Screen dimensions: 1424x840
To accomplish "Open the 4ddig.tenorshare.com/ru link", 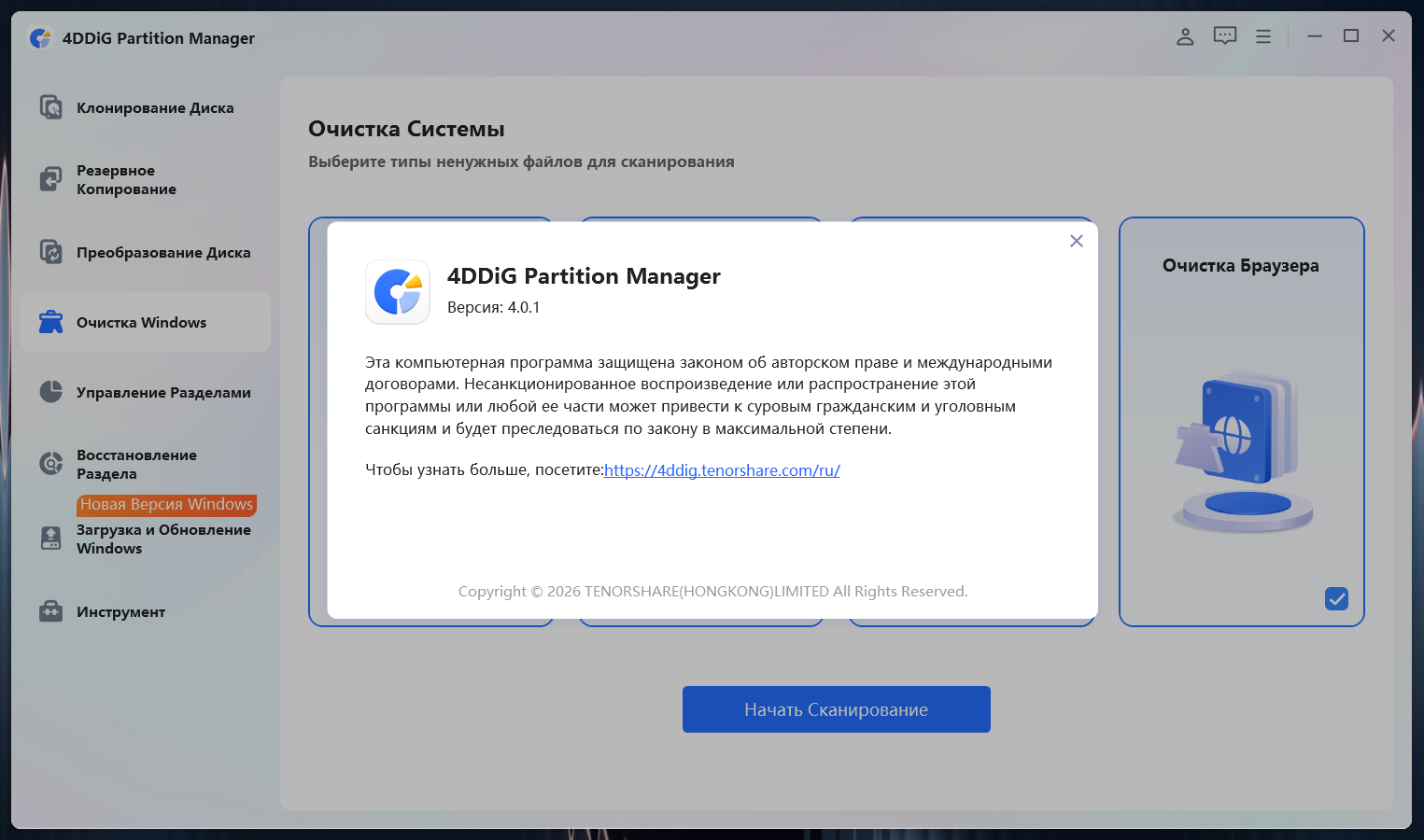I will tap(722, 470).
